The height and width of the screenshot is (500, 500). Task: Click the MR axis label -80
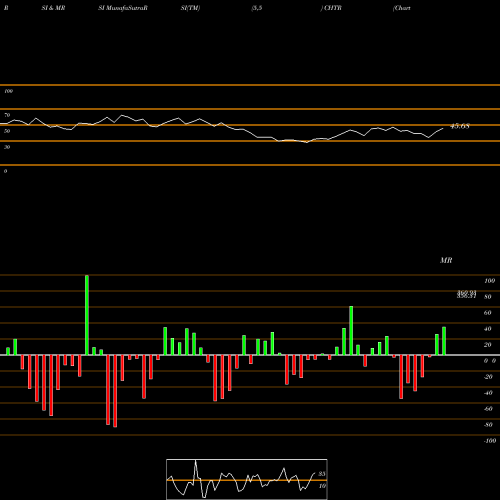(488, 425)
